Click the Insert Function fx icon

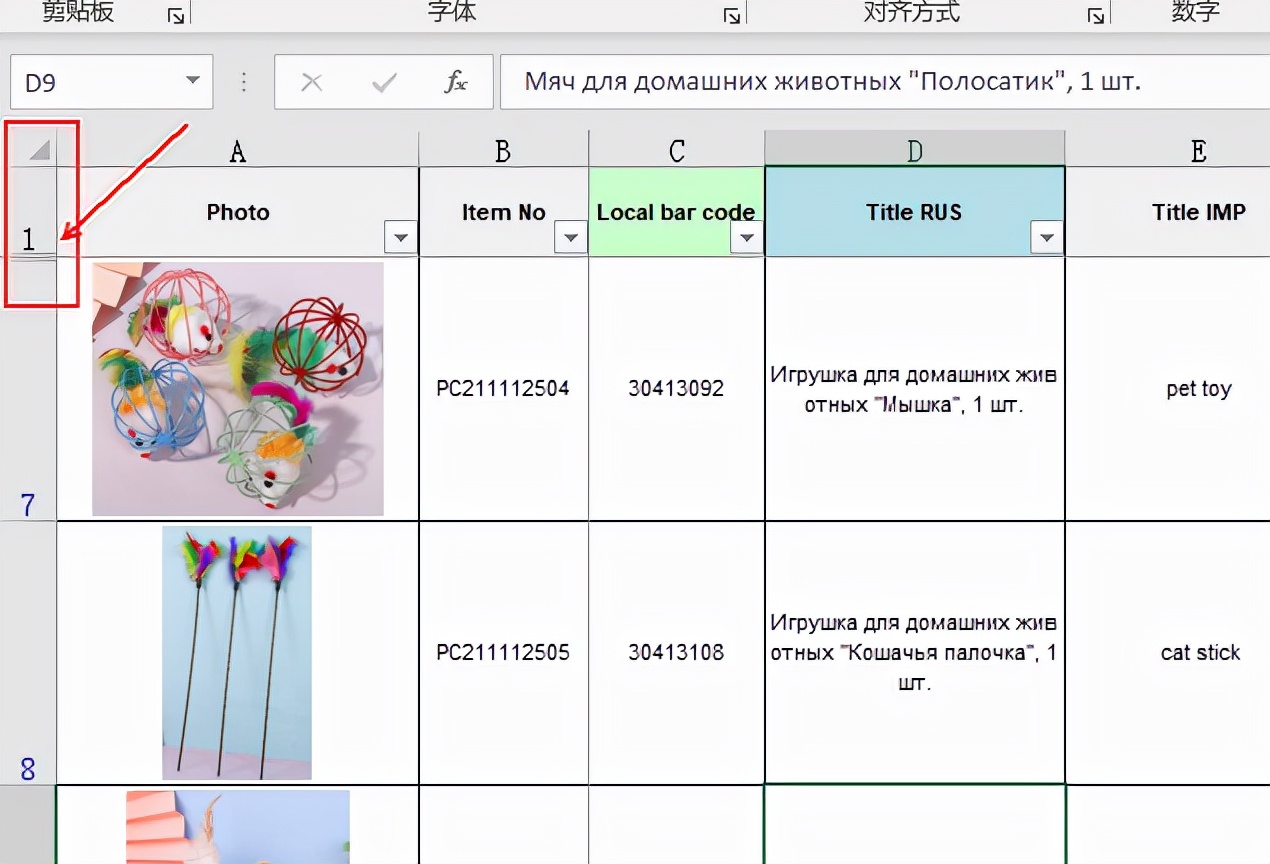(x=456, y=82)
